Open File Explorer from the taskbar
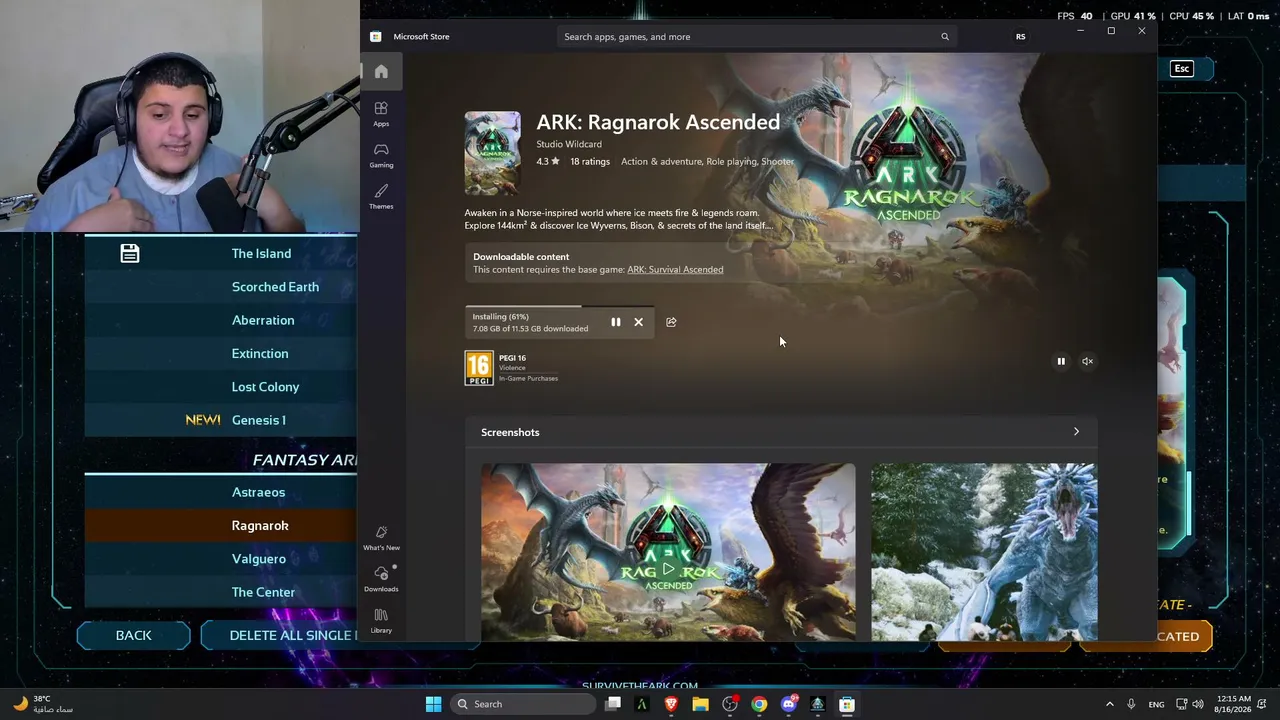This screenshot has width=1280, height=720. click(x=700, y=704)
